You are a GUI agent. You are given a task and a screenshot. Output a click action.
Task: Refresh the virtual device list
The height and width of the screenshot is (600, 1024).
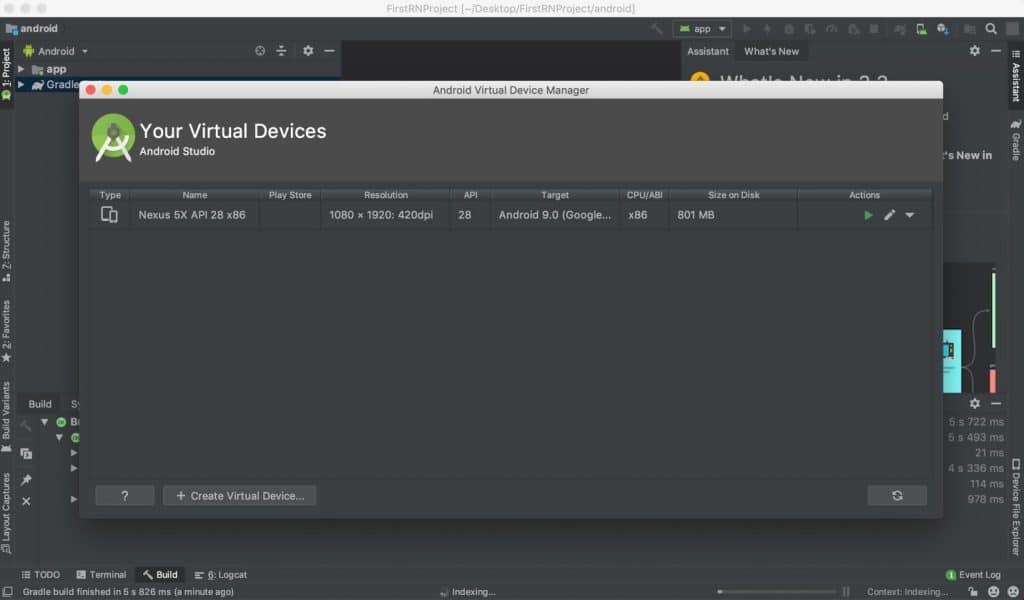click(897, 495)
